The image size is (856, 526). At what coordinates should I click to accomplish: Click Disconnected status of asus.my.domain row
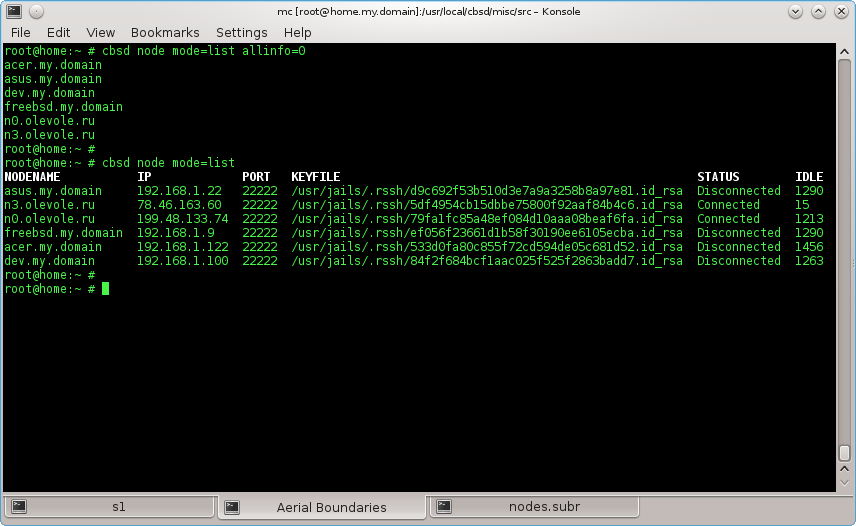click(x=739, y=191)
